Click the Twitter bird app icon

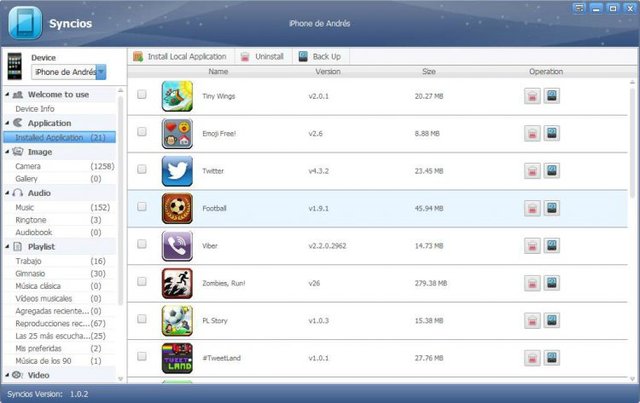click(177, 171)
